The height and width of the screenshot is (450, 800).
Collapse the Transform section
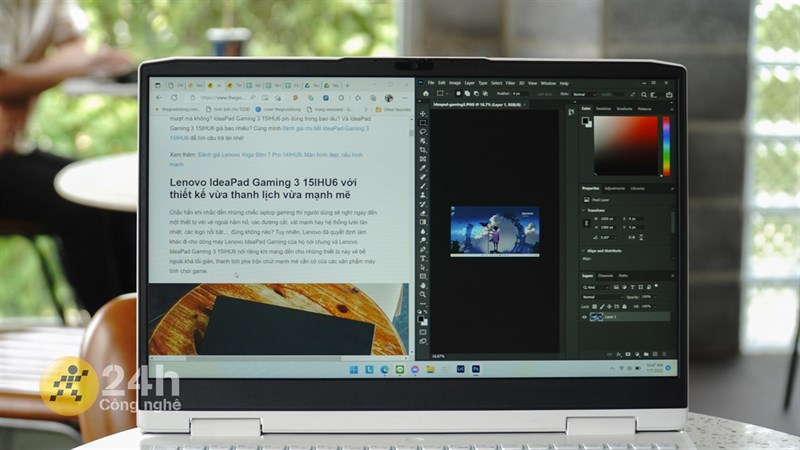point(584,210)
